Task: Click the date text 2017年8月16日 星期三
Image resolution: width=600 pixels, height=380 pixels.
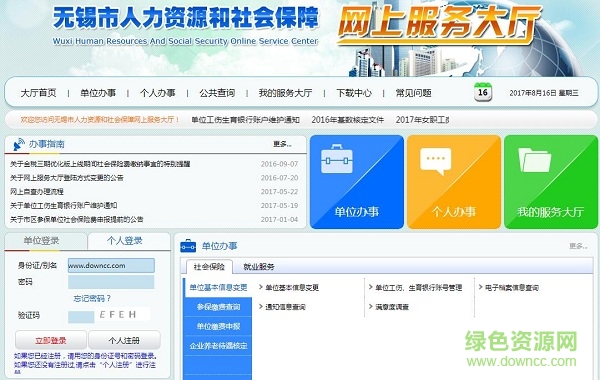Action: tap(544, 93)
